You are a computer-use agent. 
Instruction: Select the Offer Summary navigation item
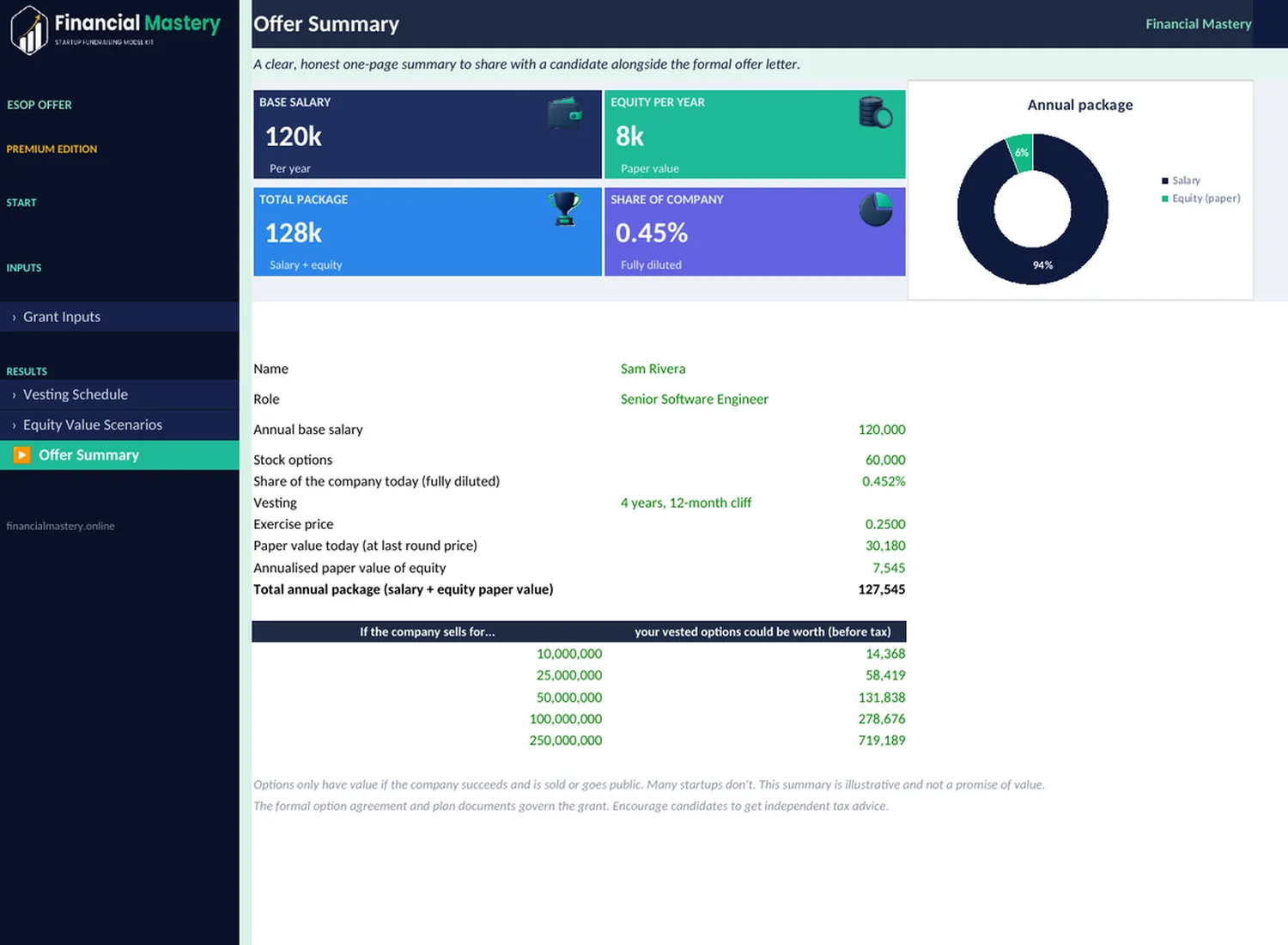tap(119, 454)
